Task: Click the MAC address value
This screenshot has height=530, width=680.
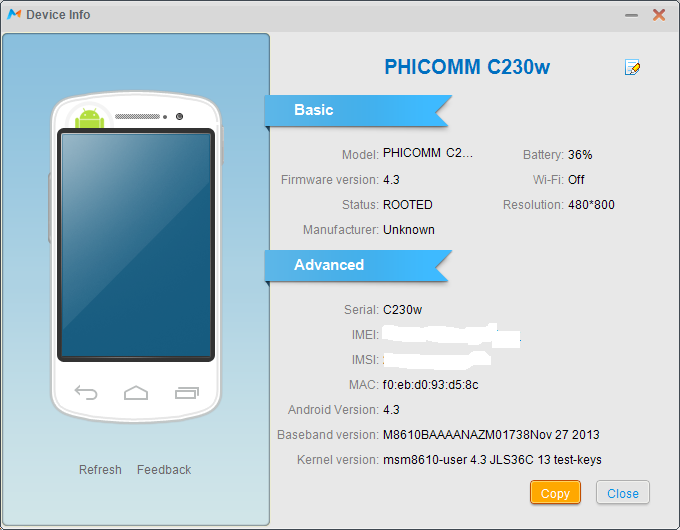Action: click(x=431, y=385)
